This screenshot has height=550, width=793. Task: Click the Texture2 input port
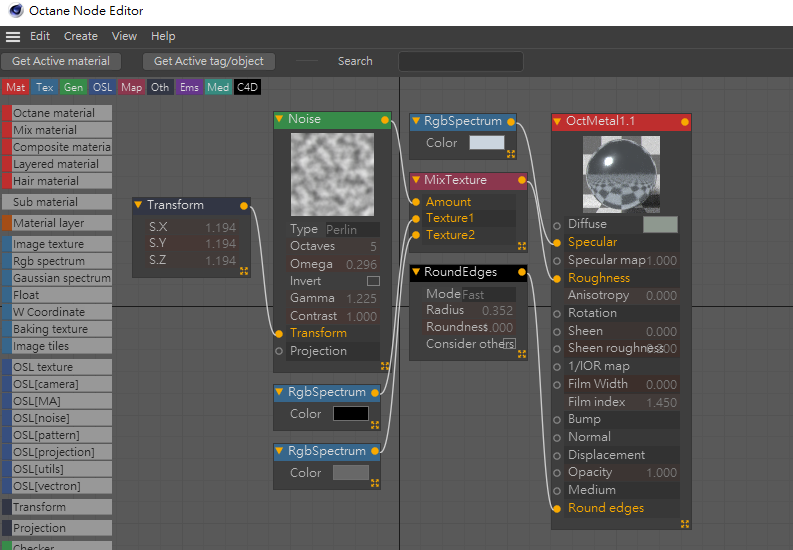(416, 235)
